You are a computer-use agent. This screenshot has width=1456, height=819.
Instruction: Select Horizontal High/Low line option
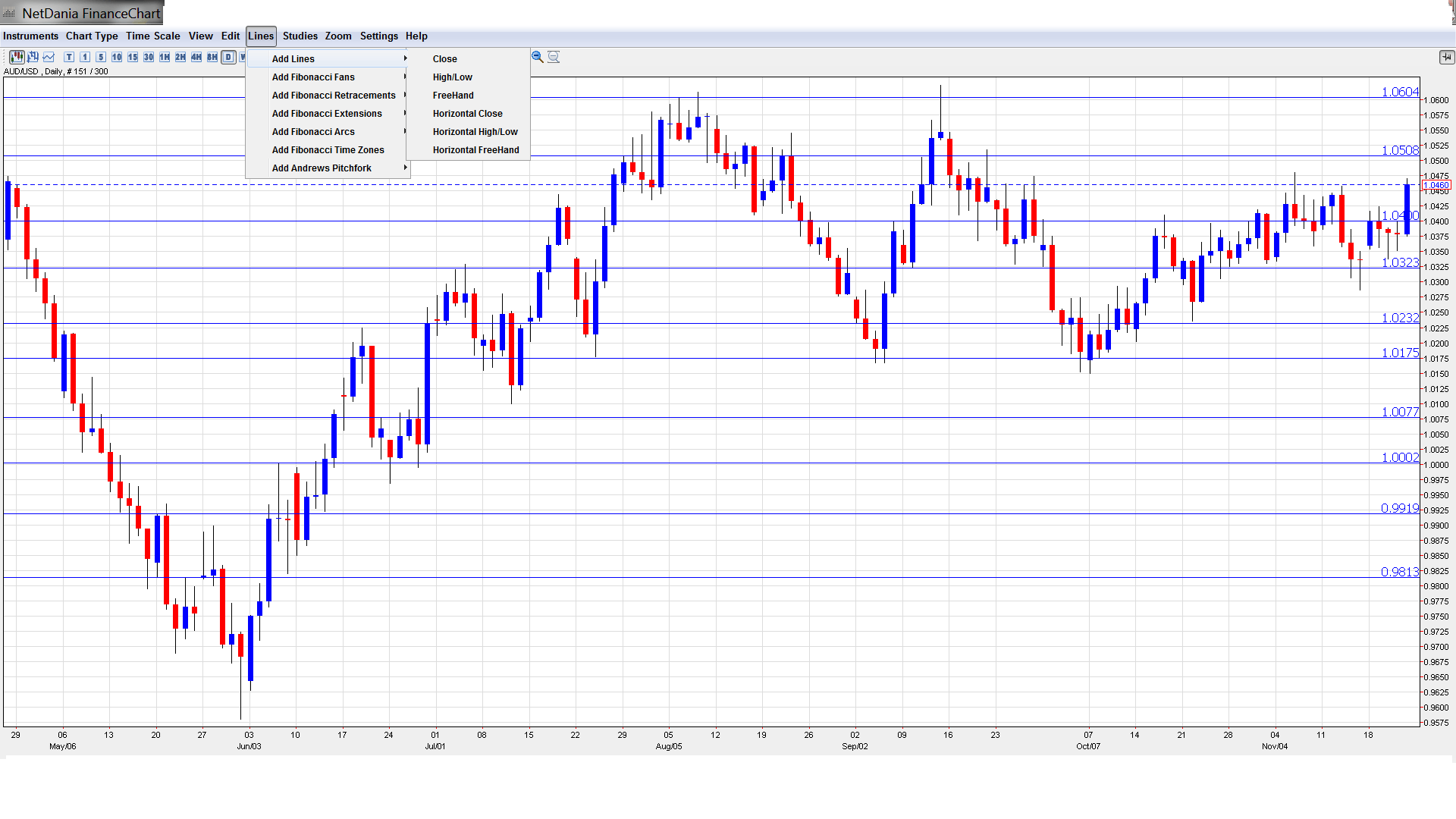point(475,132)
